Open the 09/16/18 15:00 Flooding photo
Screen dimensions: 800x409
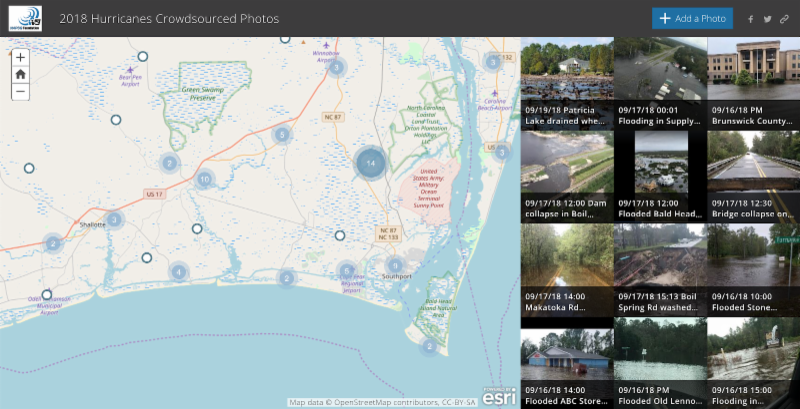click(754, 363)
